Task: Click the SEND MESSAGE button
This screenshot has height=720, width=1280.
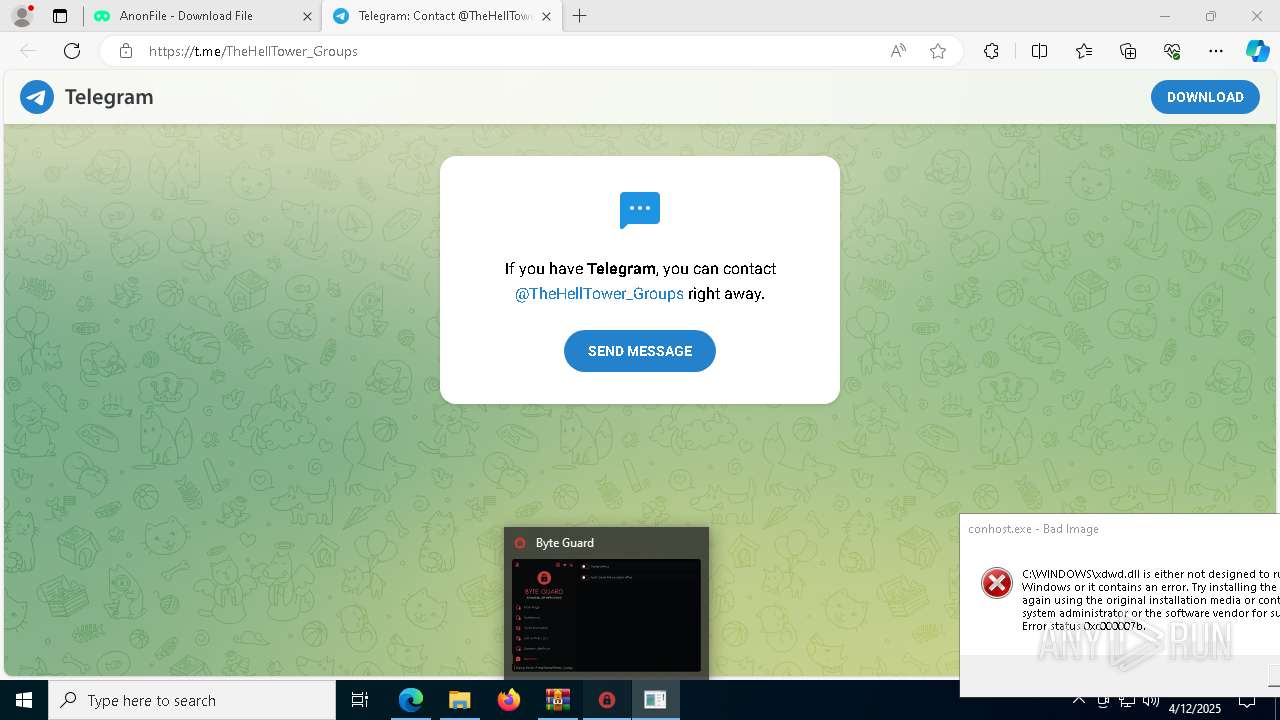Action: (x=640, y=351)
